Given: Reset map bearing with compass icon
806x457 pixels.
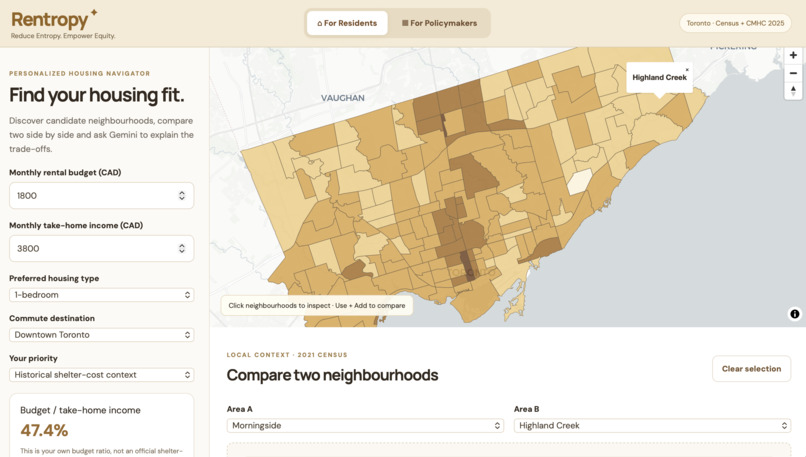Looking at the screenshot, I should pos(793,90).
